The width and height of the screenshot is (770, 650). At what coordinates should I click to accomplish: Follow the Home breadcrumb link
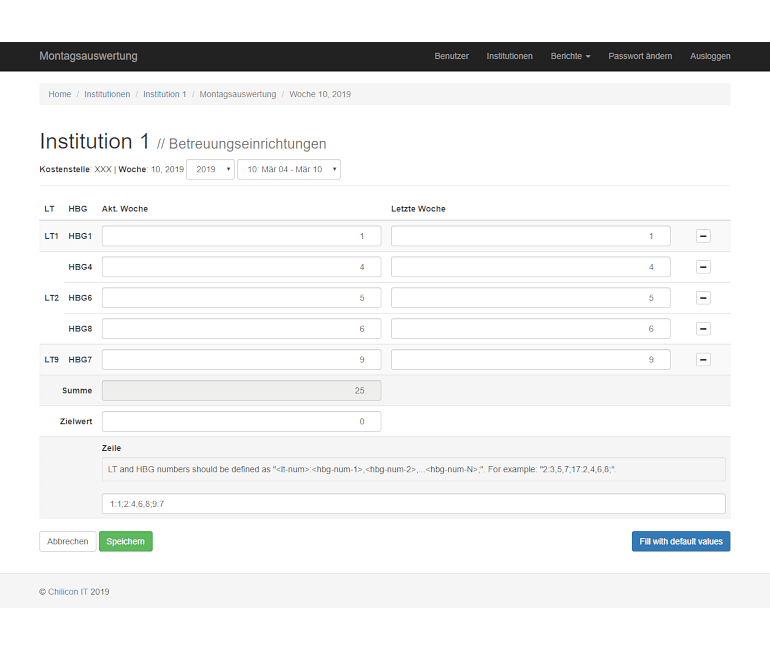coord(60,94)
